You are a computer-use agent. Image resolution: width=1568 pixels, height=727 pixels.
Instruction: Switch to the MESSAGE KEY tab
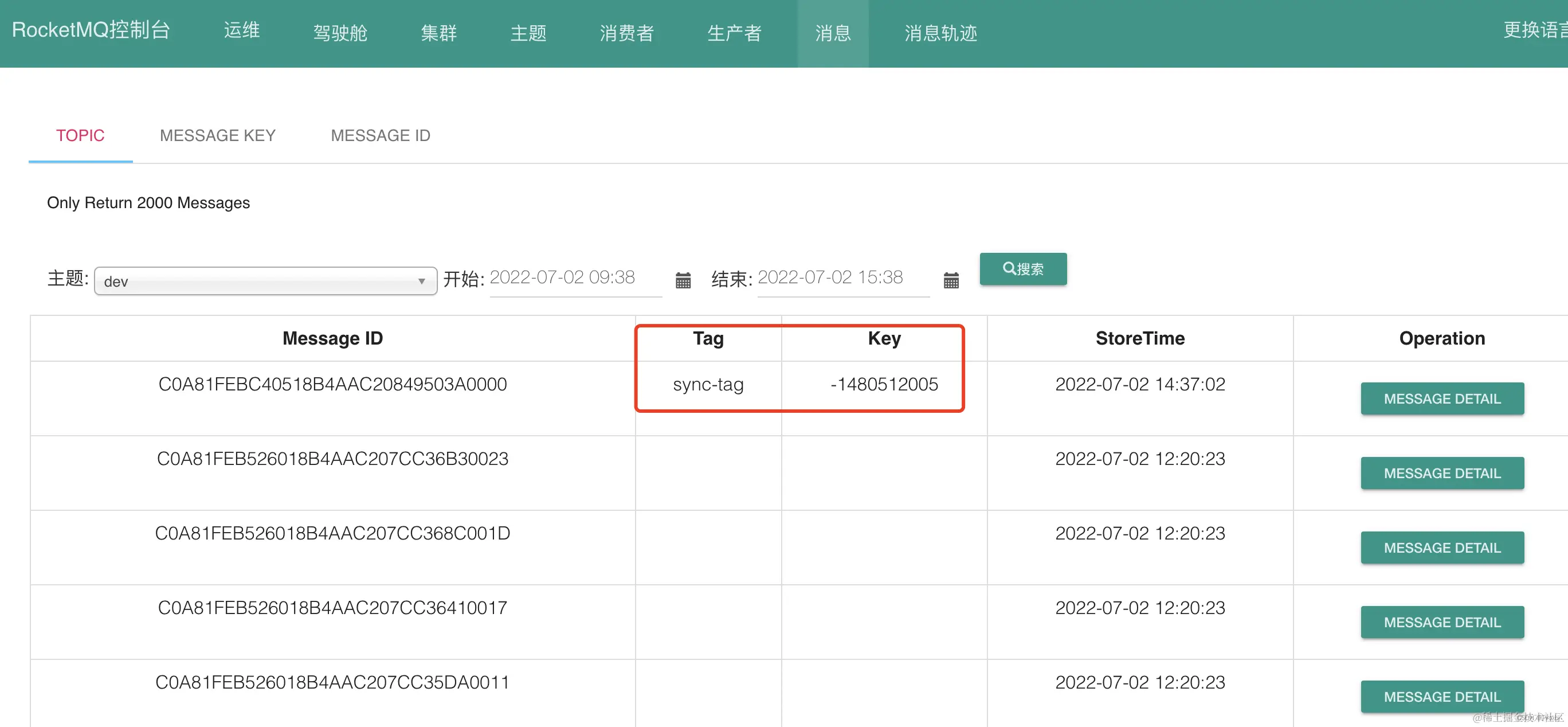(217, 135)
